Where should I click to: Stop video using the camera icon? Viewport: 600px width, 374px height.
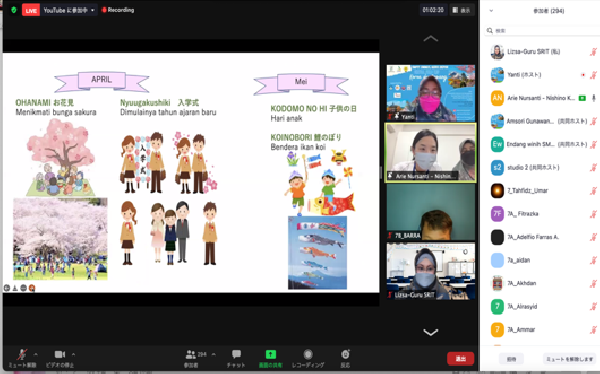[60, 355]
